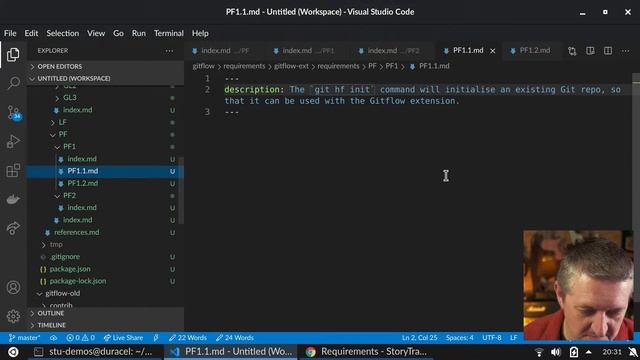This screenshot has height=360, width=640.
Task: Expand the GL3 folder
Action: 69,98
